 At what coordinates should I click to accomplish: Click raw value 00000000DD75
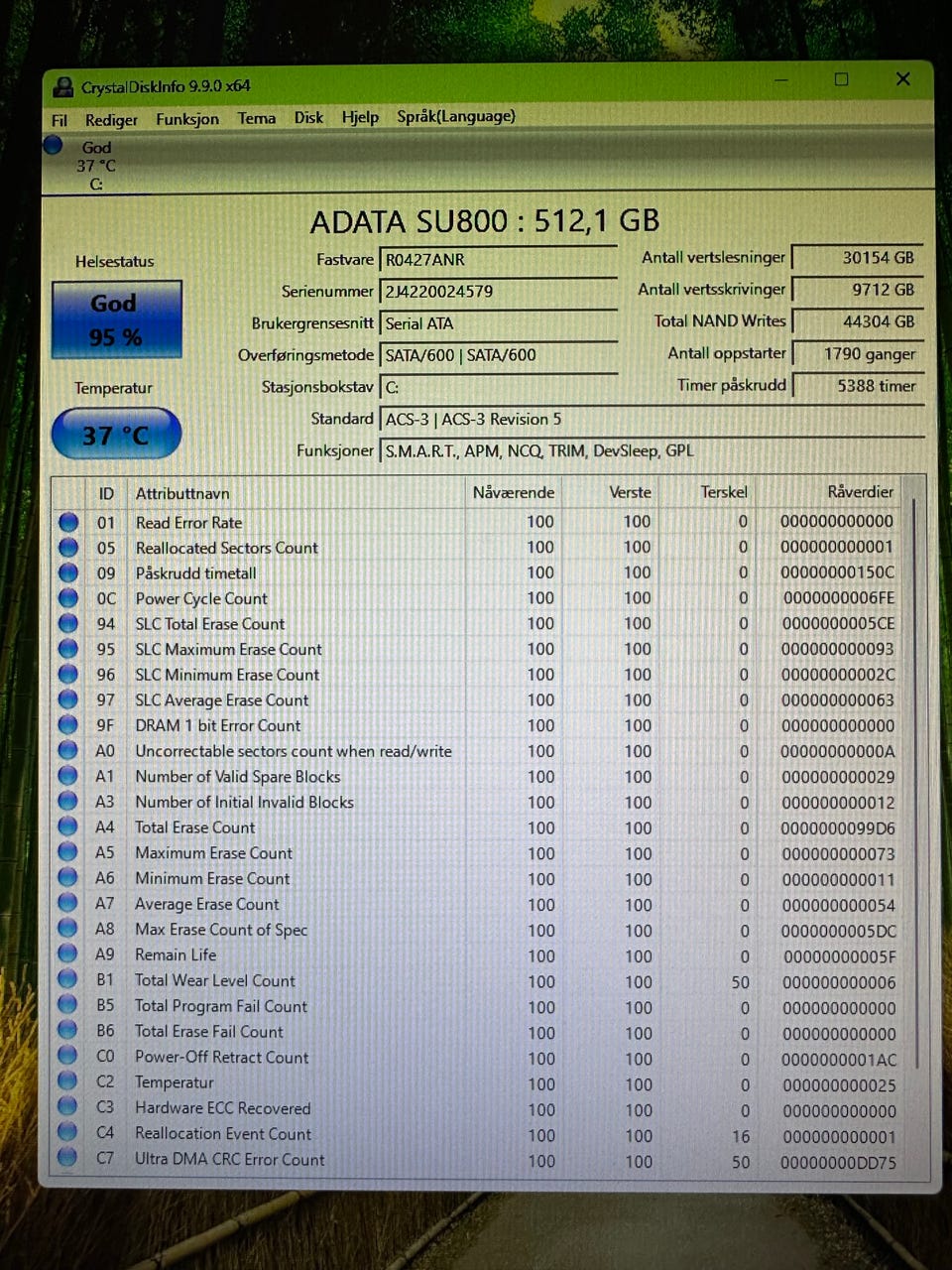837,1162
